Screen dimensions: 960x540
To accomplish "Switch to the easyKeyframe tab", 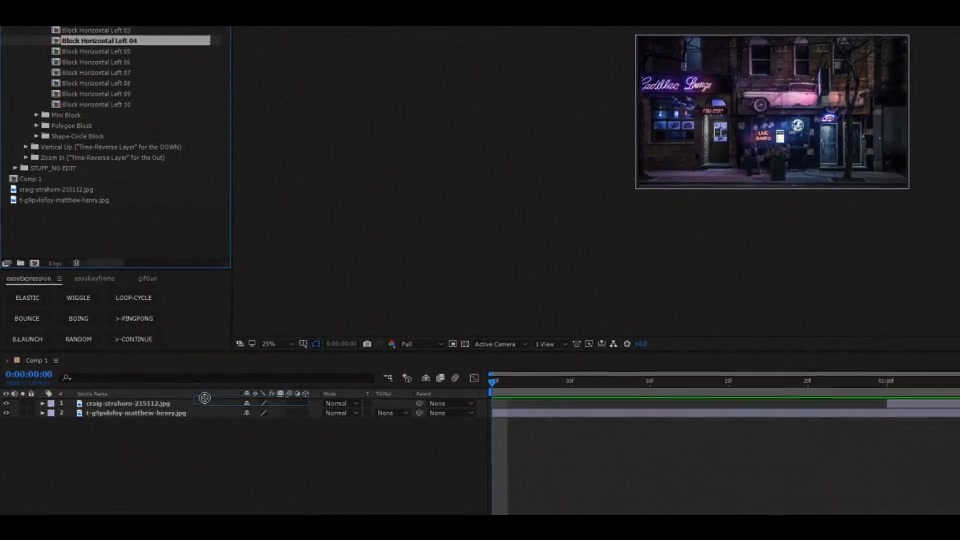I will pyautogui.click(x=94, y=279).
